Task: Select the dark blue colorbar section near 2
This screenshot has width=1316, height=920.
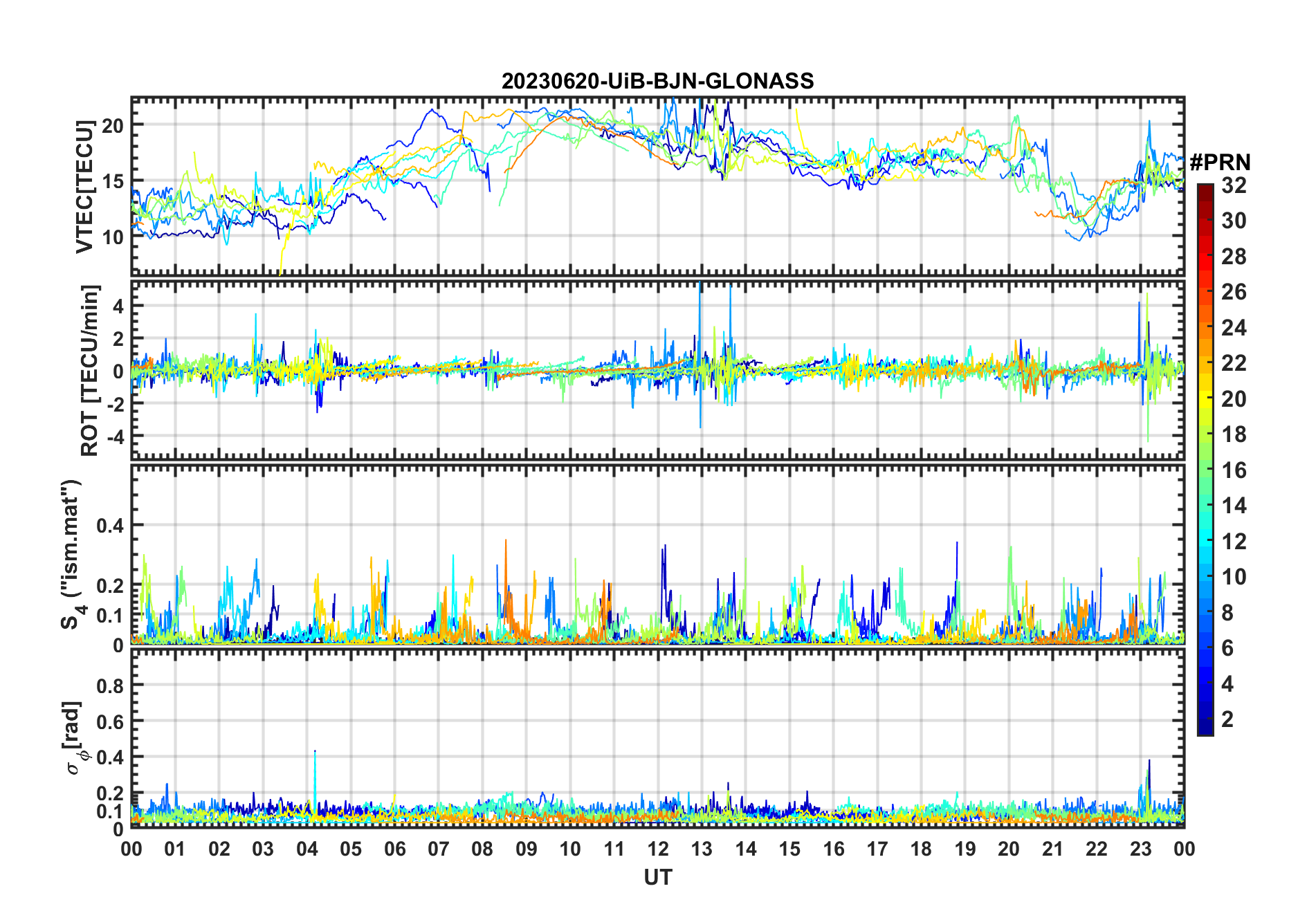Action: pos(1205,719)
